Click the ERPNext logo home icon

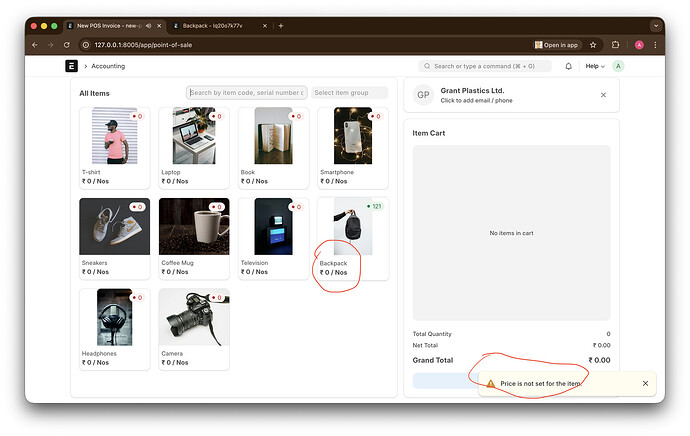tap(71, 66)
